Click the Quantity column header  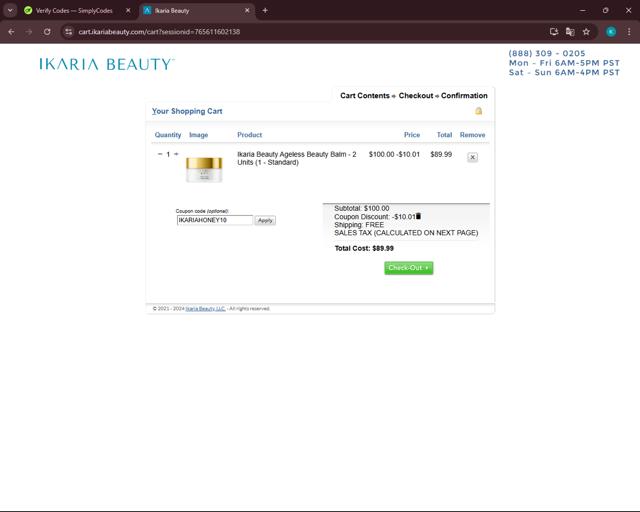(168, 135)
